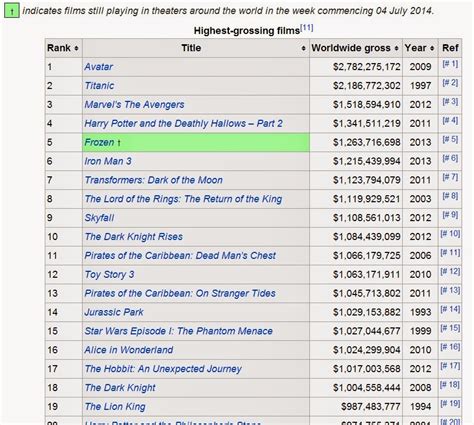Select year 1997 in Titanic row

coord(421,86)
